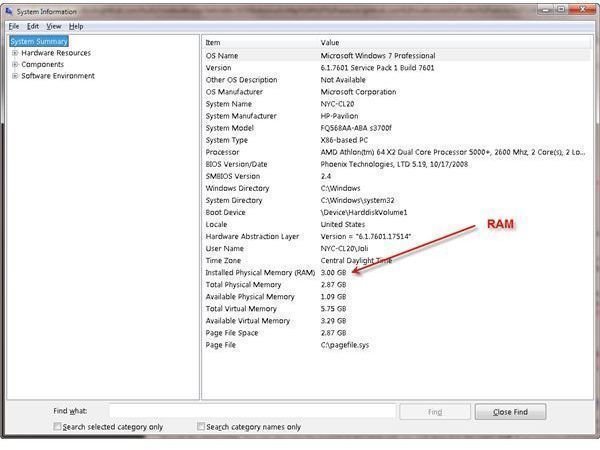Click the C:\Windows\system32 value

point(357,200)
